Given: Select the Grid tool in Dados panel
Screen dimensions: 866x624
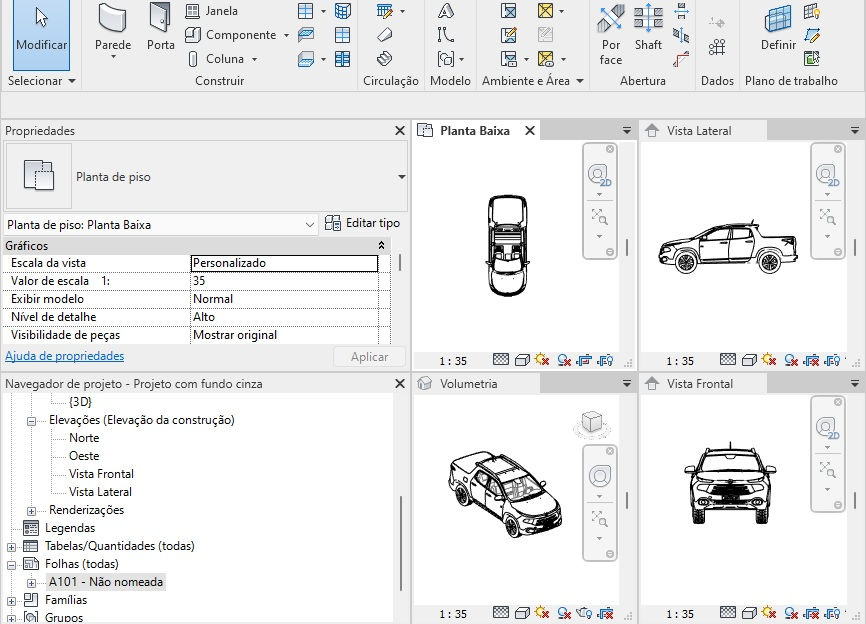Looking at the screenshot, I should pyautogui.click(x=717, y=47).
